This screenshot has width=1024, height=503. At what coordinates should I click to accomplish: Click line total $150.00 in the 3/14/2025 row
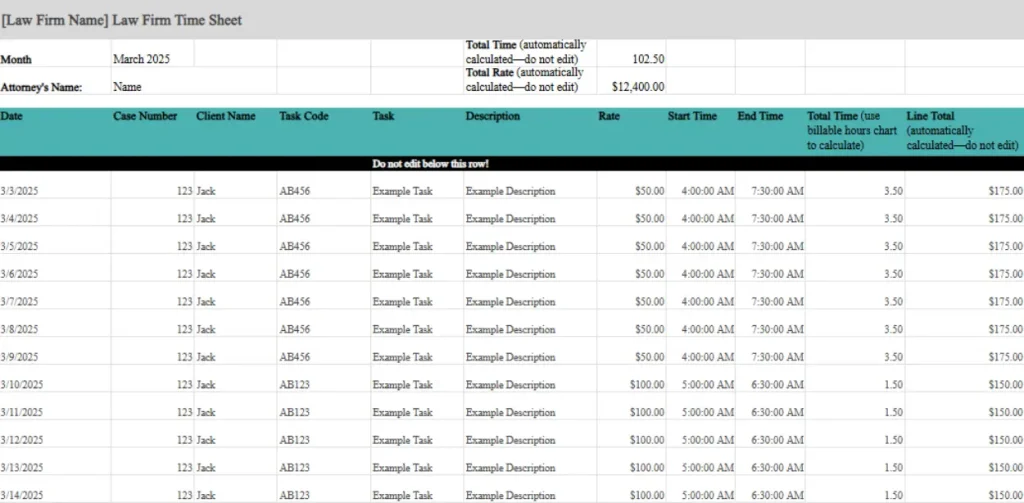[x=1006, y=495]
